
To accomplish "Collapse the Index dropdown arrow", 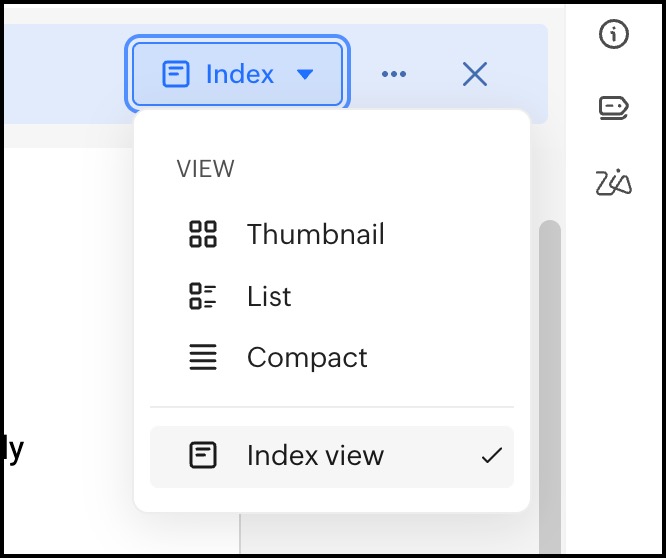I will pos(306,74).
